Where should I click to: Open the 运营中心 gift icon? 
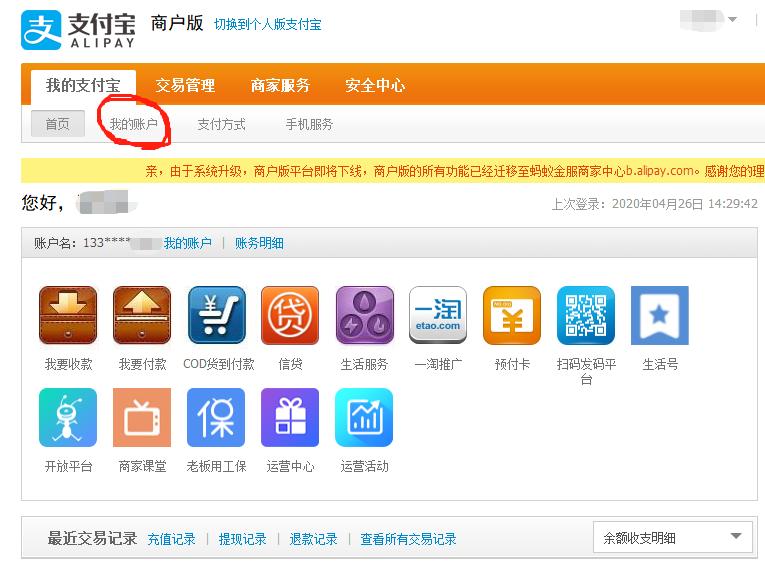tap(290, 417)
